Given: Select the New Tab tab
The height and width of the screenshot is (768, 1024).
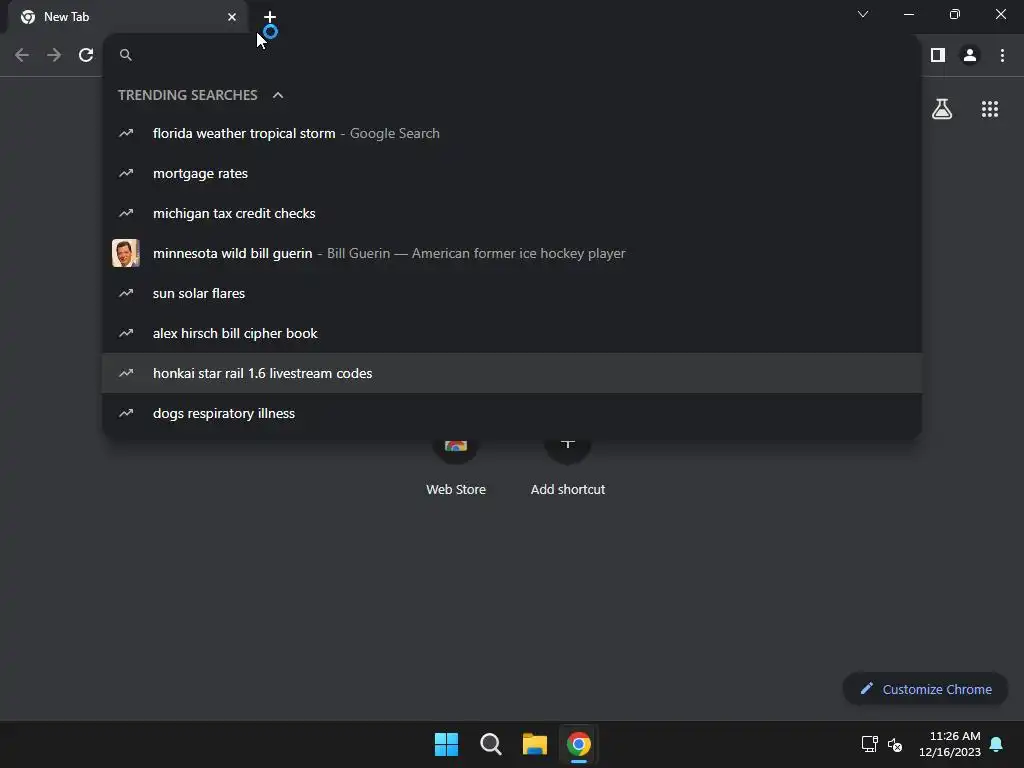Looking at the screenshot, I should tap(127, 17).
